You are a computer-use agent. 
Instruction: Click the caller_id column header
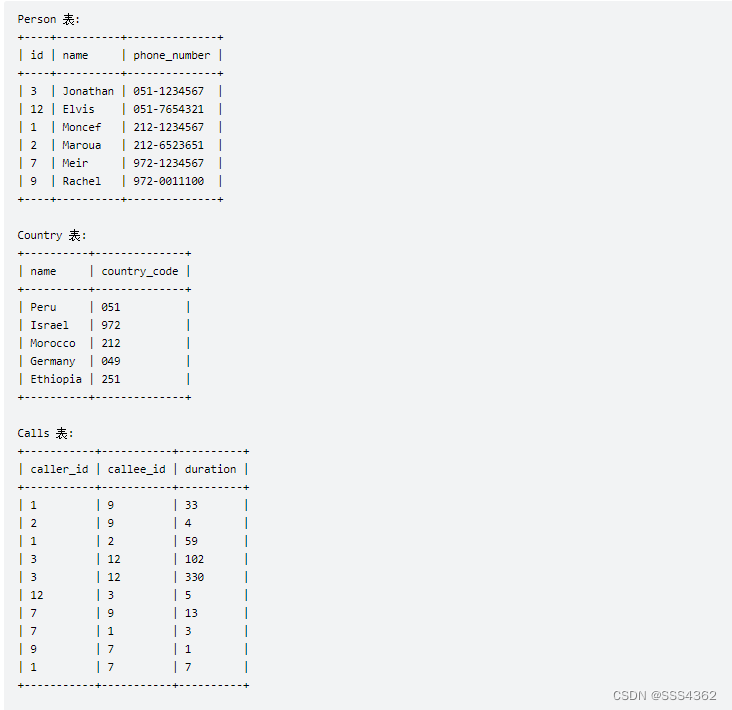(x=59, y=469)
